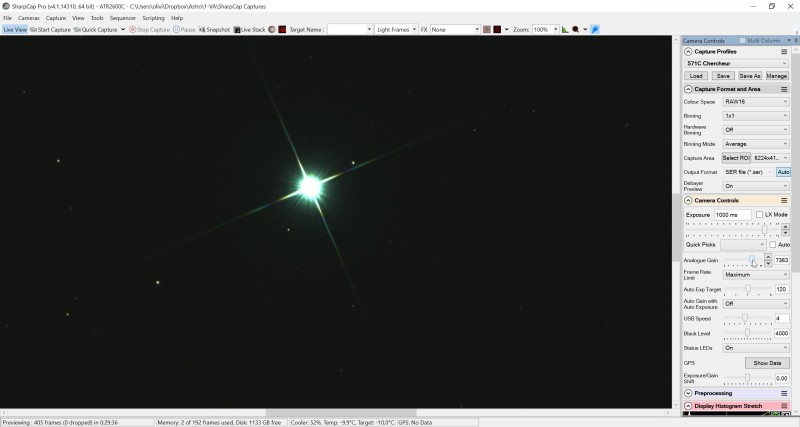Click the pinkish-brown square toolbar icon
This screenshot has width=800, height=427.
click(487, 30)
